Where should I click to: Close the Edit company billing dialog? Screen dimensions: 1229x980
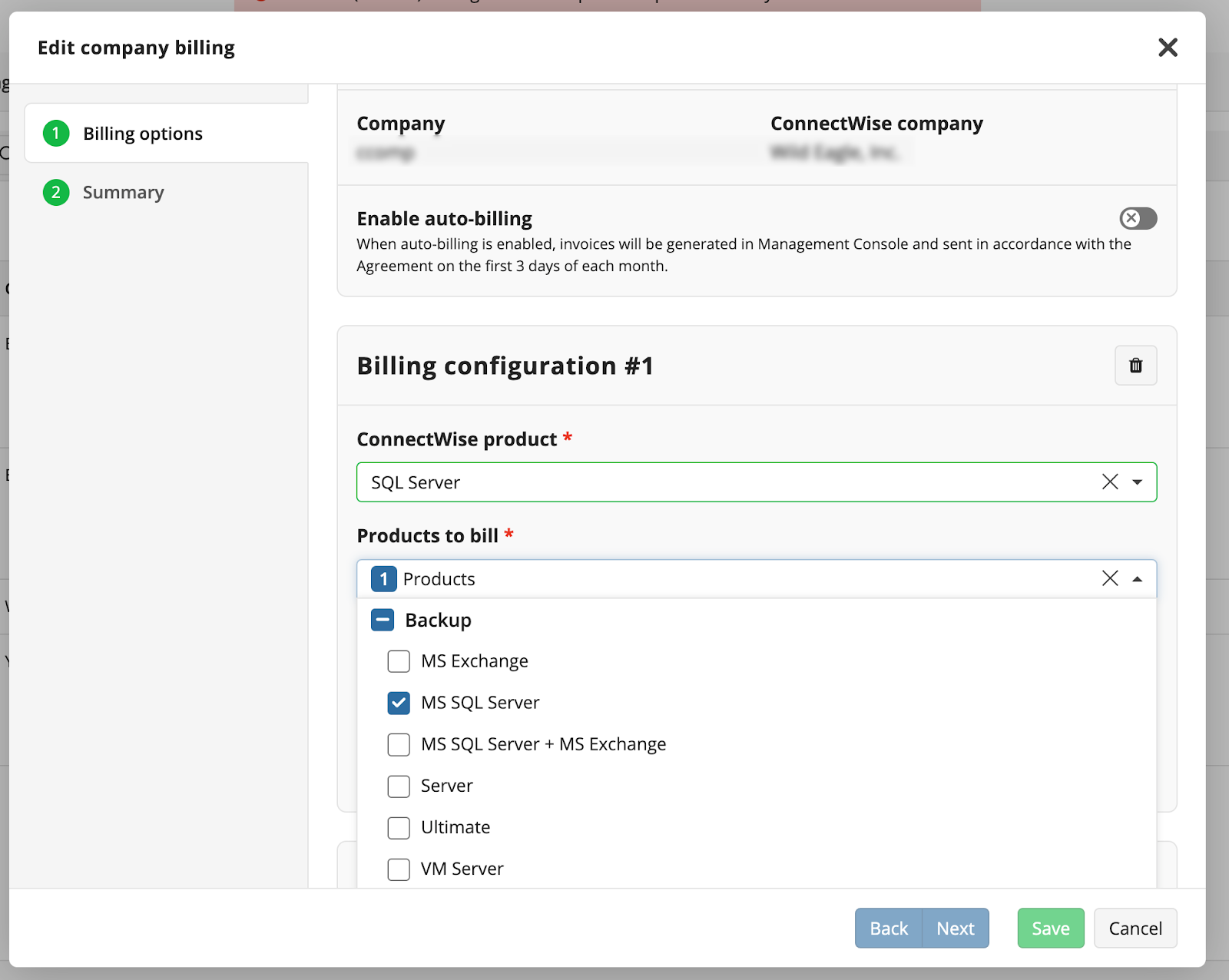tap(1168, 48)
